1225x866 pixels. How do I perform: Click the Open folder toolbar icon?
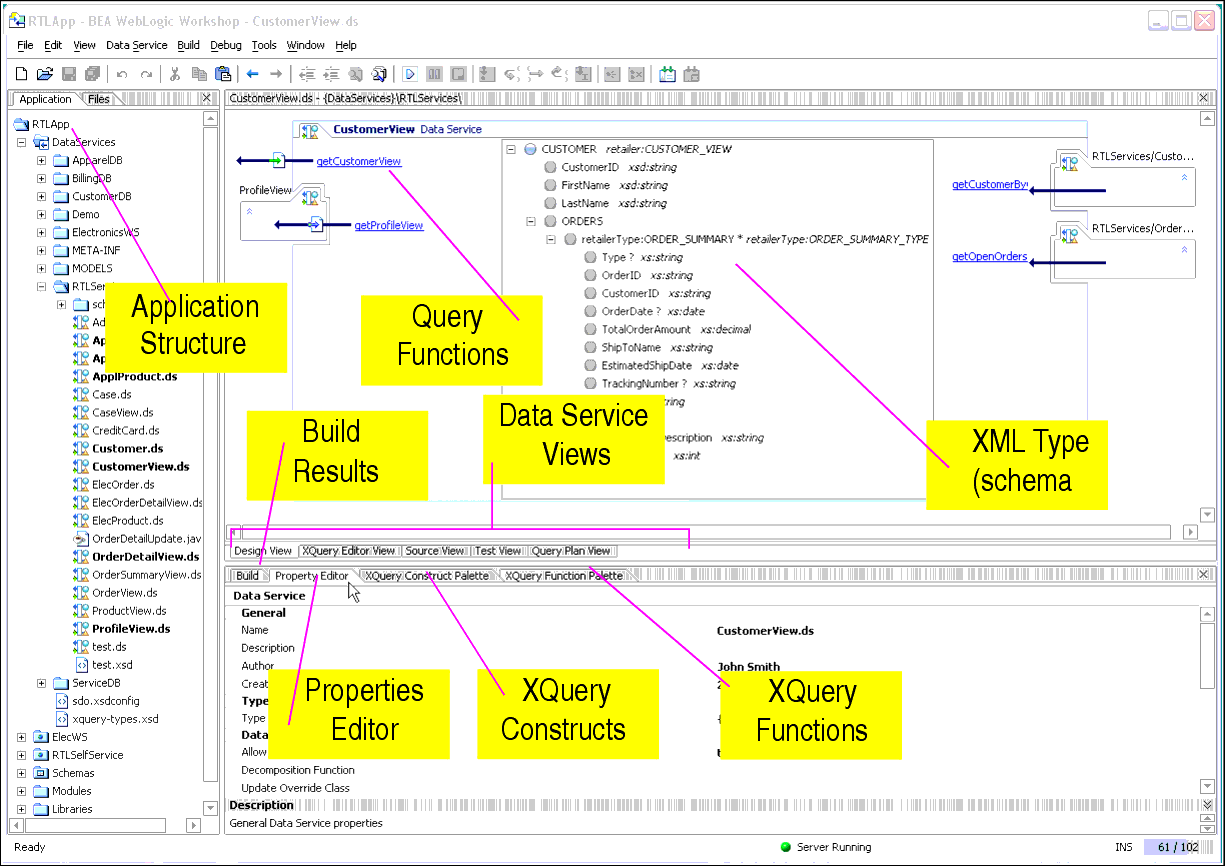click(45, 74)
